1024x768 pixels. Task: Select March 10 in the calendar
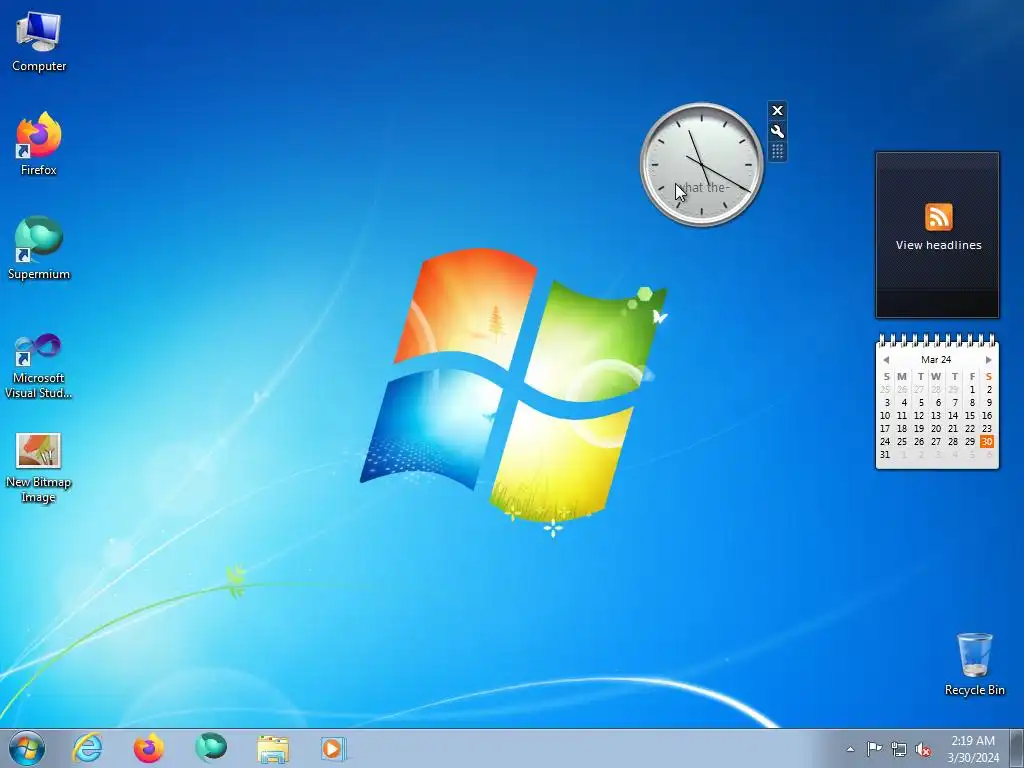tap(885, 415)
